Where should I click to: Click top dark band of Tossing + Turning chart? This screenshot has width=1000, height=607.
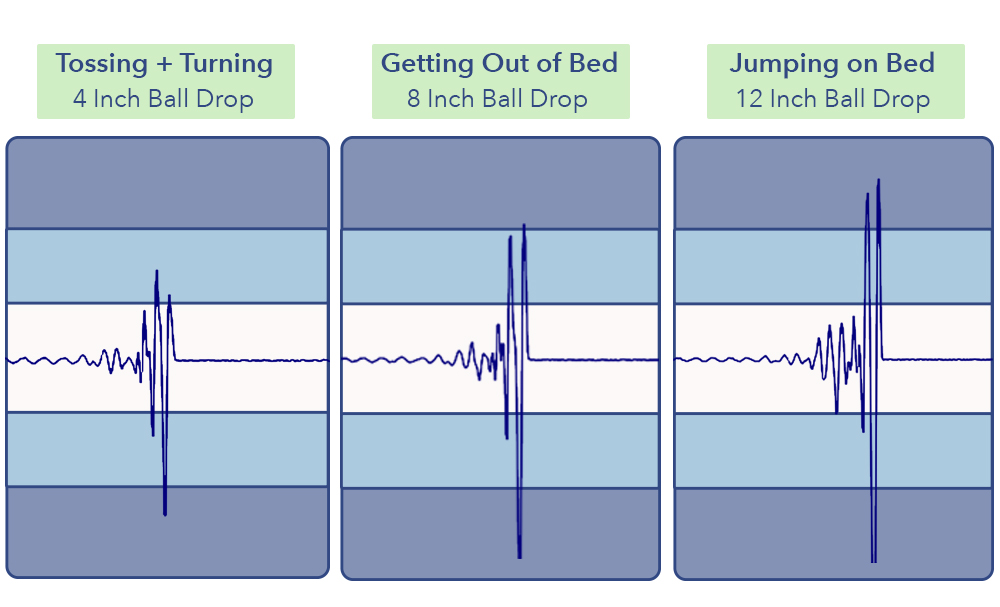[167, 183]
